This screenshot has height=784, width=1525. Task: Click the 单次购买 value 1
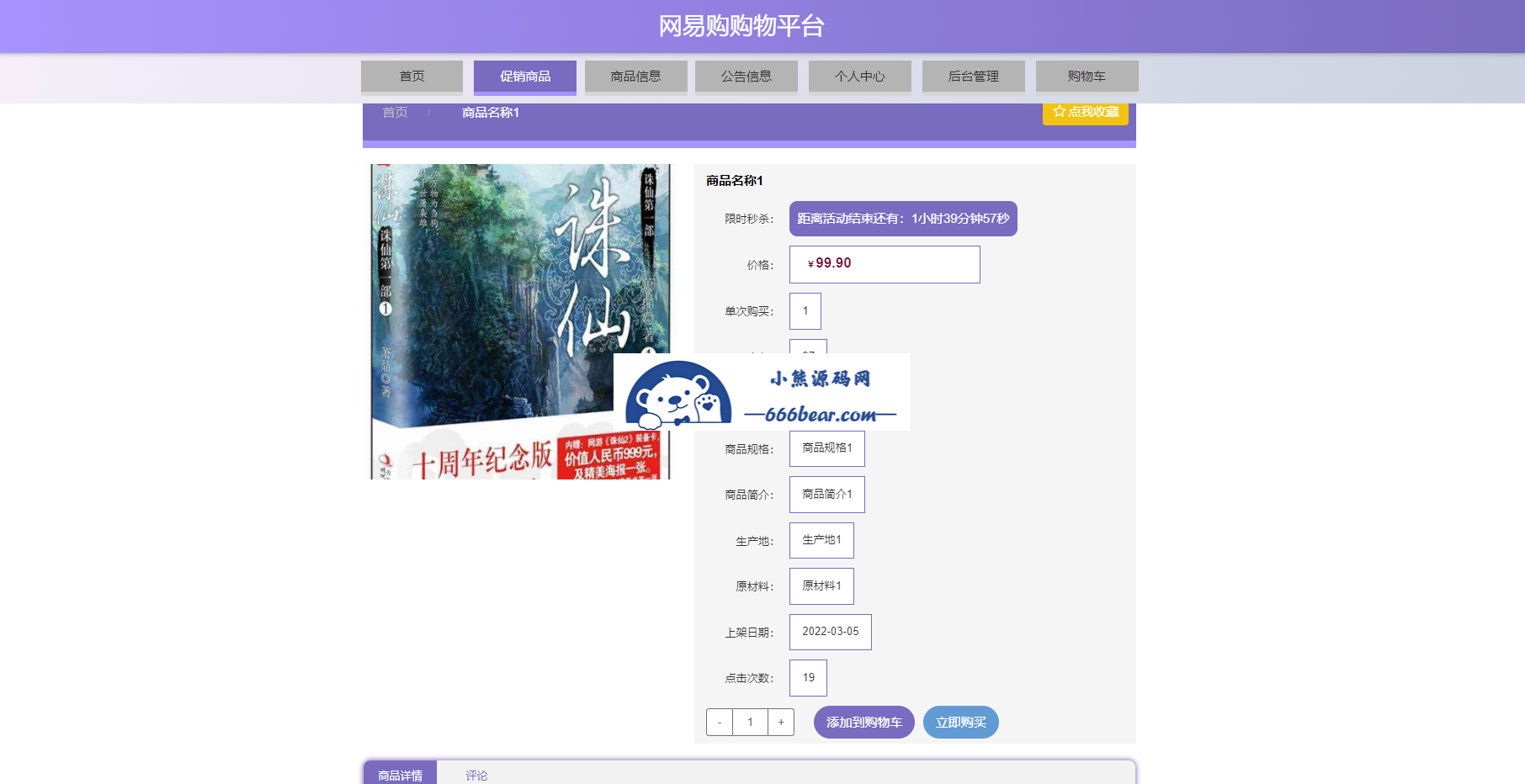(x=805, y=311)
